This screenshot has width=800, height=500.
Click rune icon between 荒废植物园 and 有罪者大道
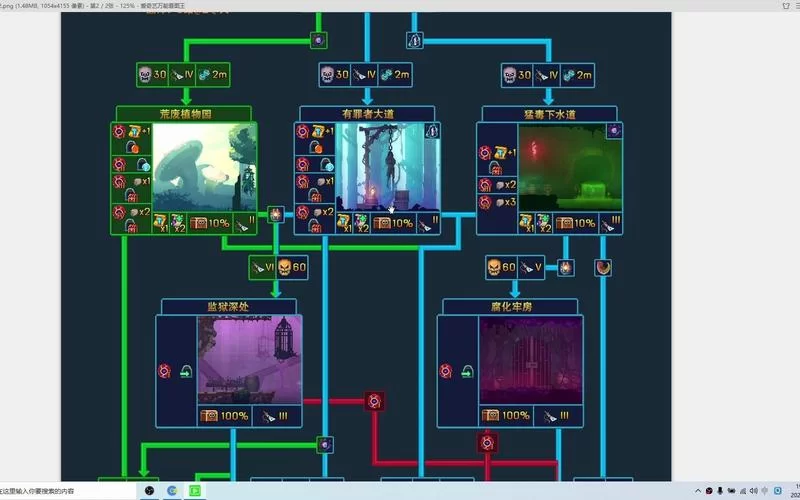point(276,214)
